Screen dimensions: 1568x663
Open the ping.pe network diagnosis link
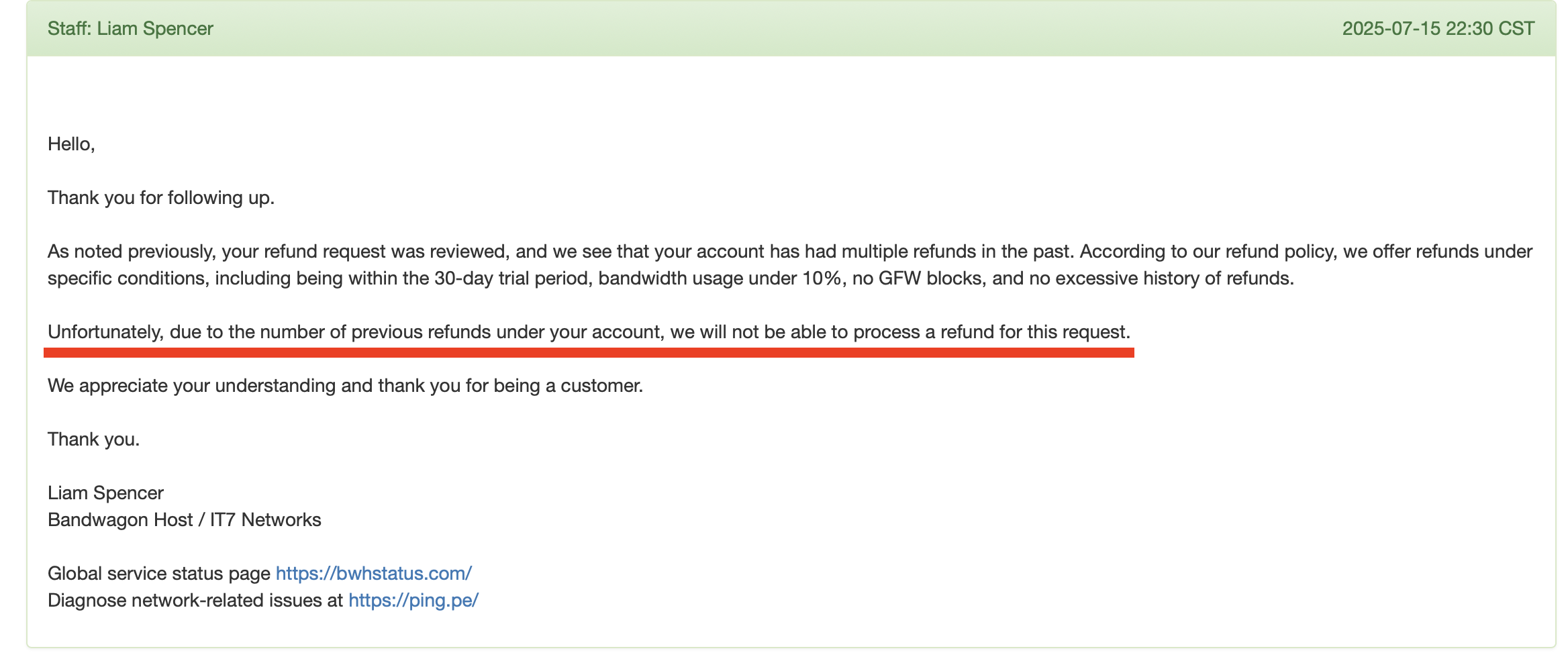point(413,600)
